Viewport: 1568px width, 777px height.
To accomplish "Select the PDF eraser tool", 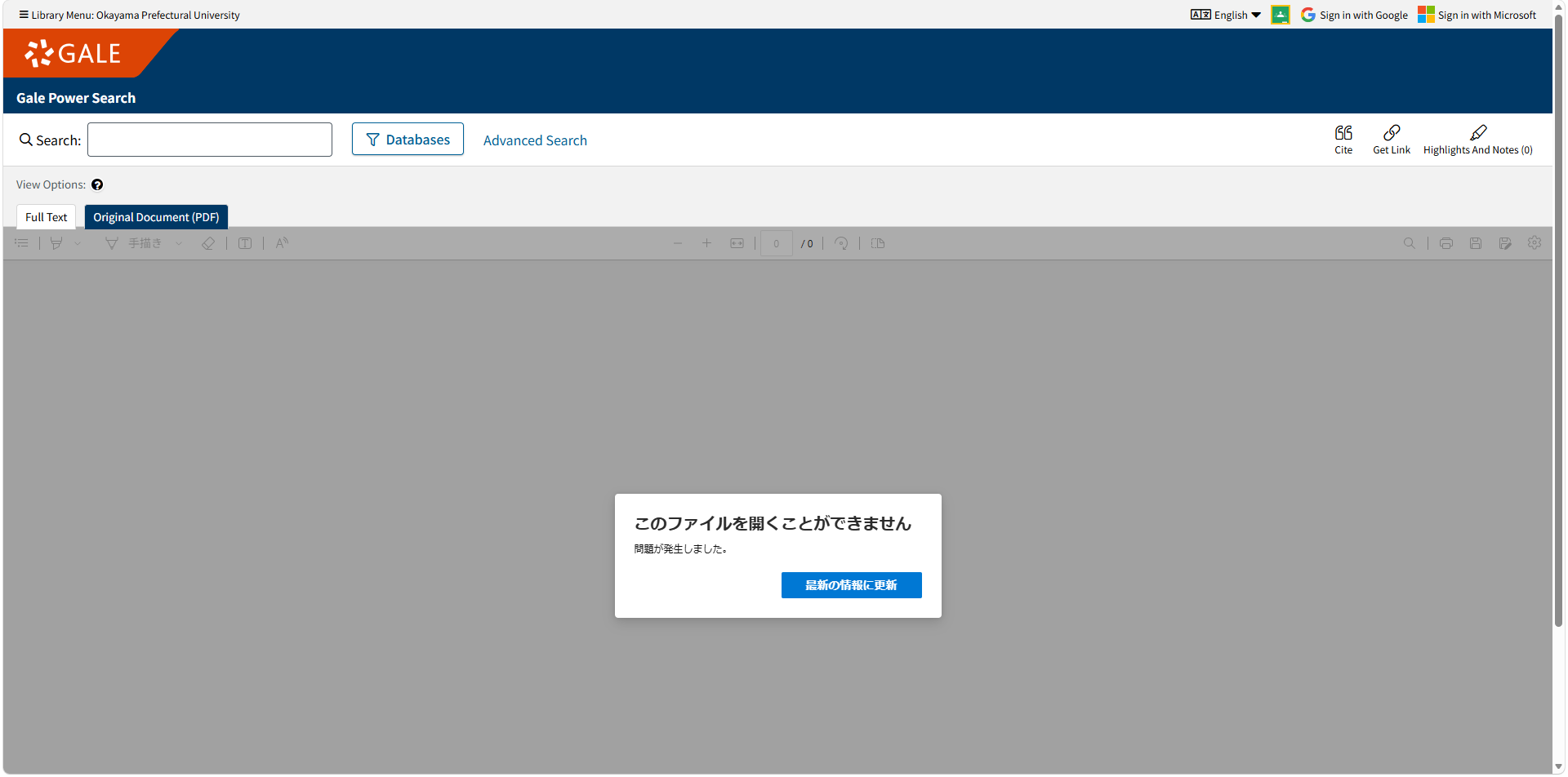I will pyautogui.click(x=208, y=243).
